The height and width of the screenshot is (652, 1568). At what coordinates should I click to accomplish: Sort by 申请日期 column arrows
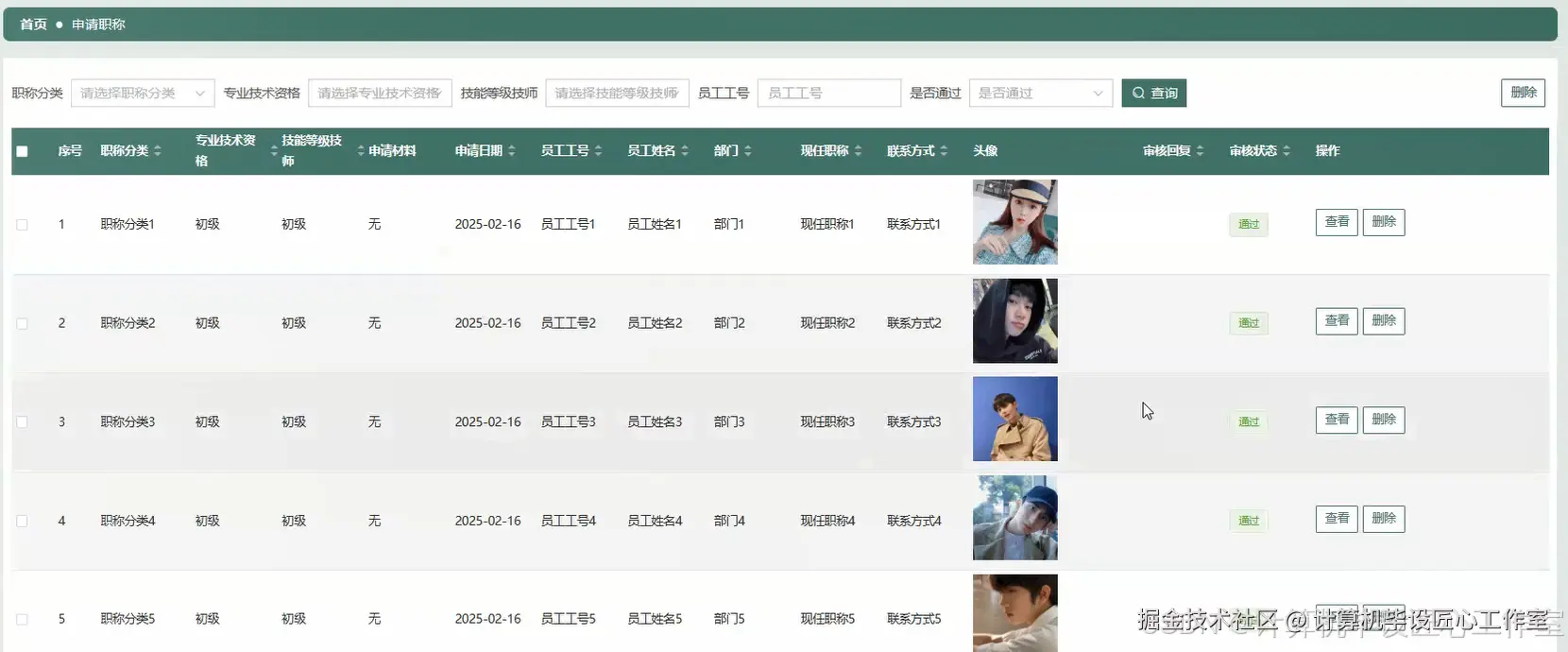(512, 151)
